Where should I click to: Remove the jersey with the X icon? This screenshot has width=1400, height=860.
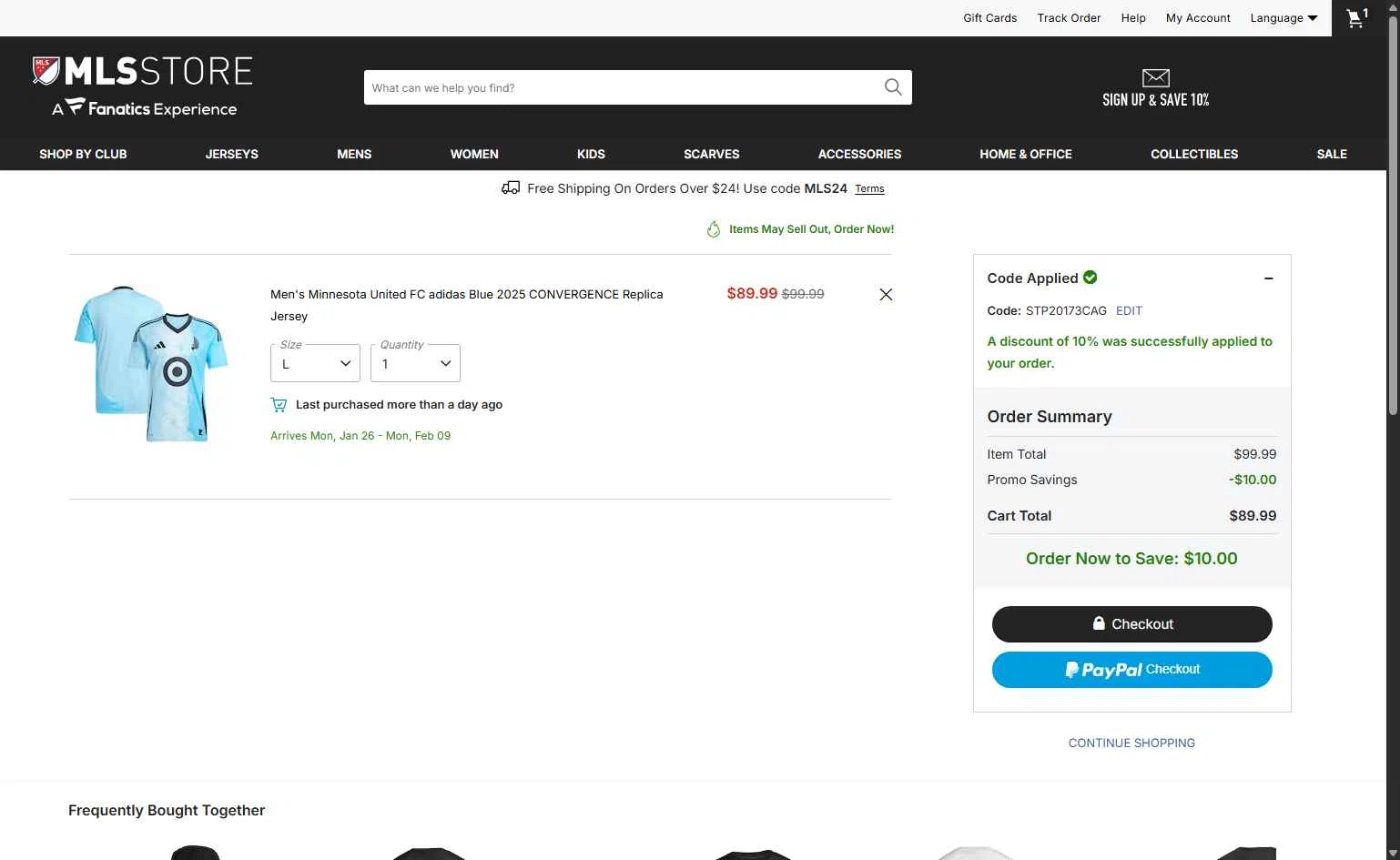tap(886, 295)
